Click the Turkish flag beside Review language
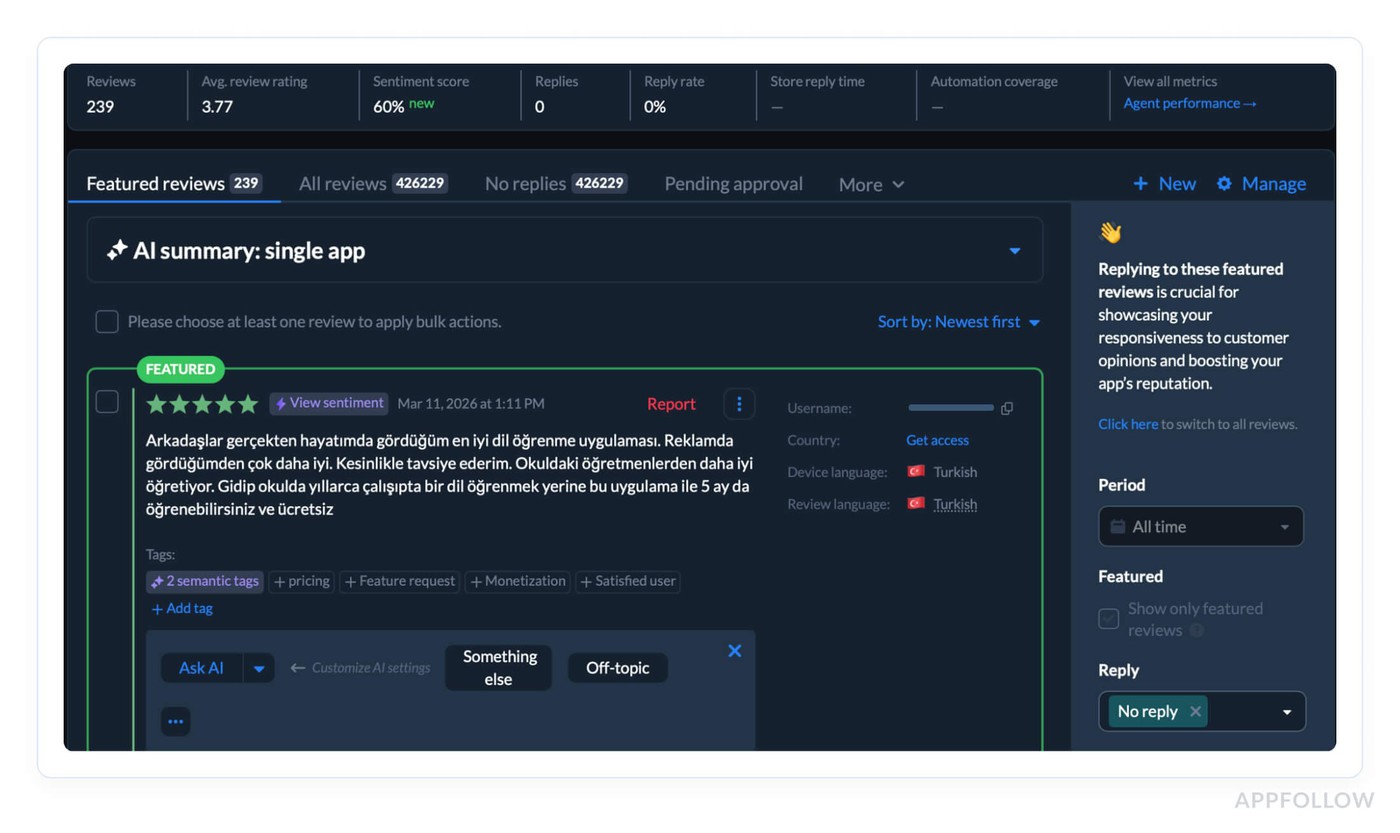 click(x=916, y=504)
